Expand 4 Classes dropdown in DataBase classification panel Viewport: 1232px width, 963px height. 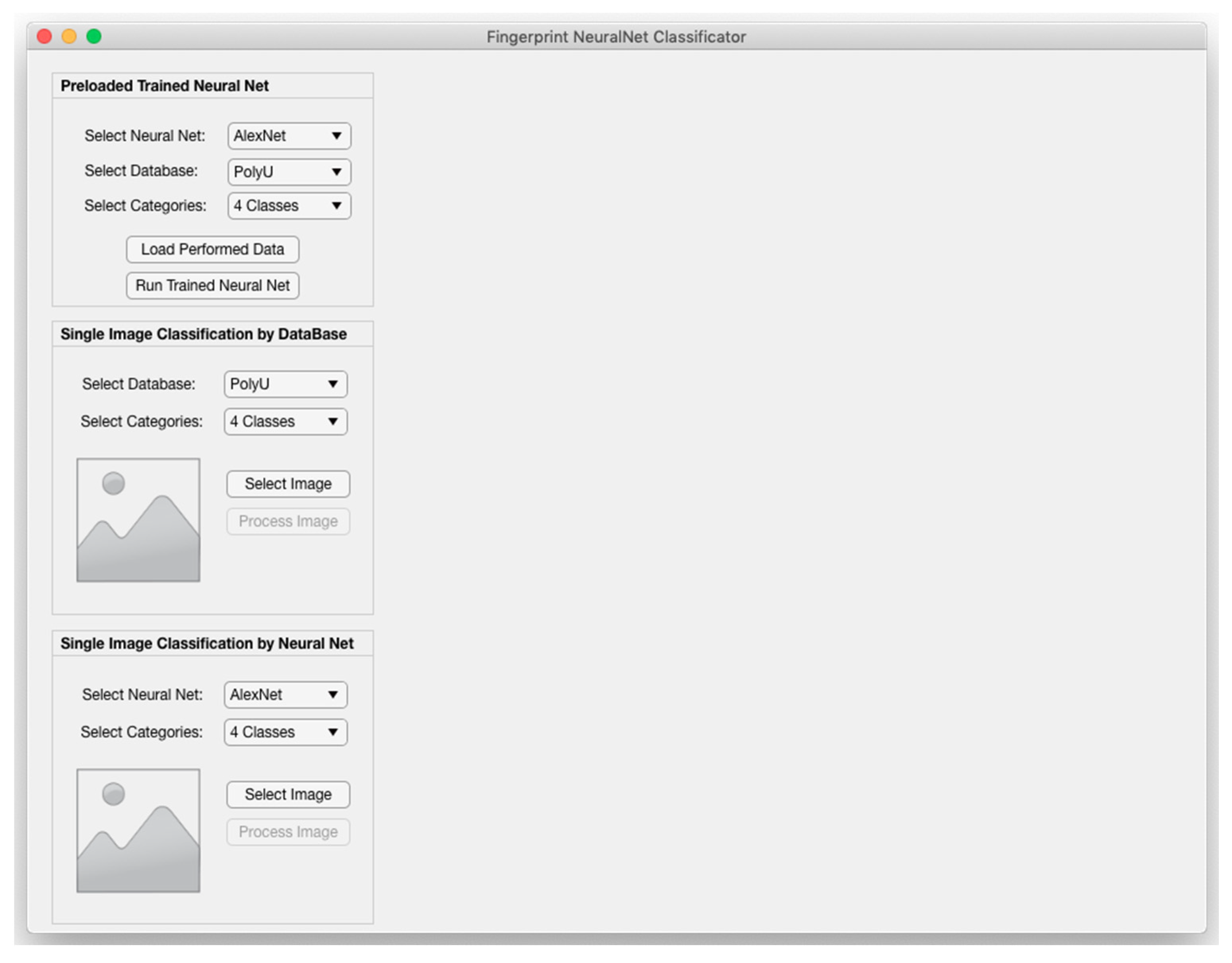[x=285, y=421]
